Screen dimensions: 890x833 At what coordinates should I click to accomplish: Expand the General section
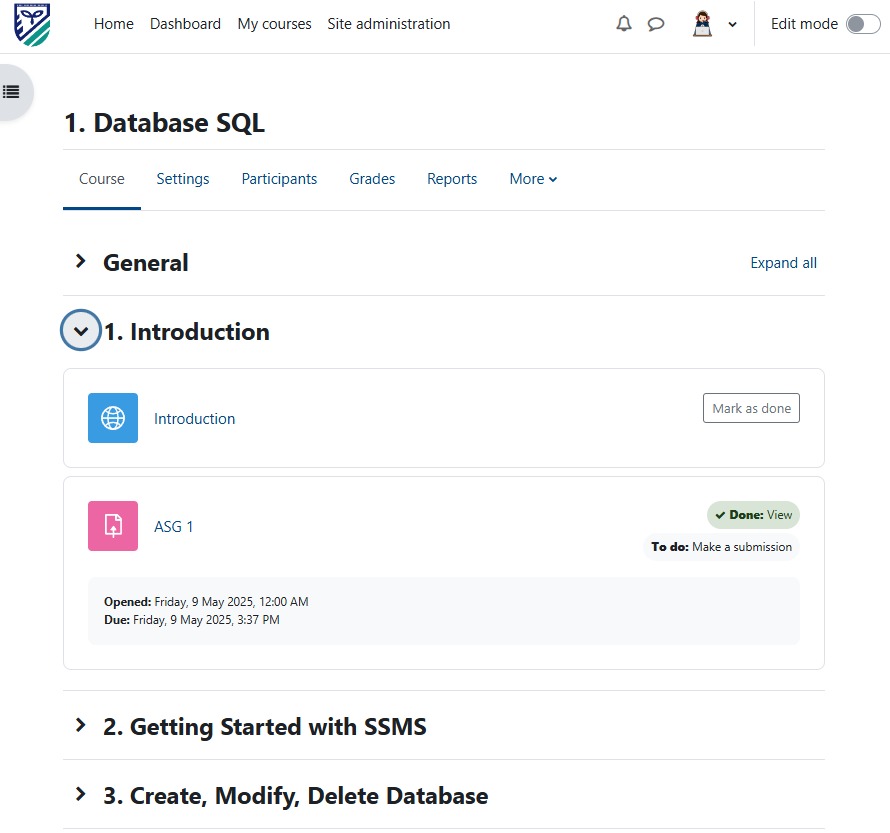(81, 261)
